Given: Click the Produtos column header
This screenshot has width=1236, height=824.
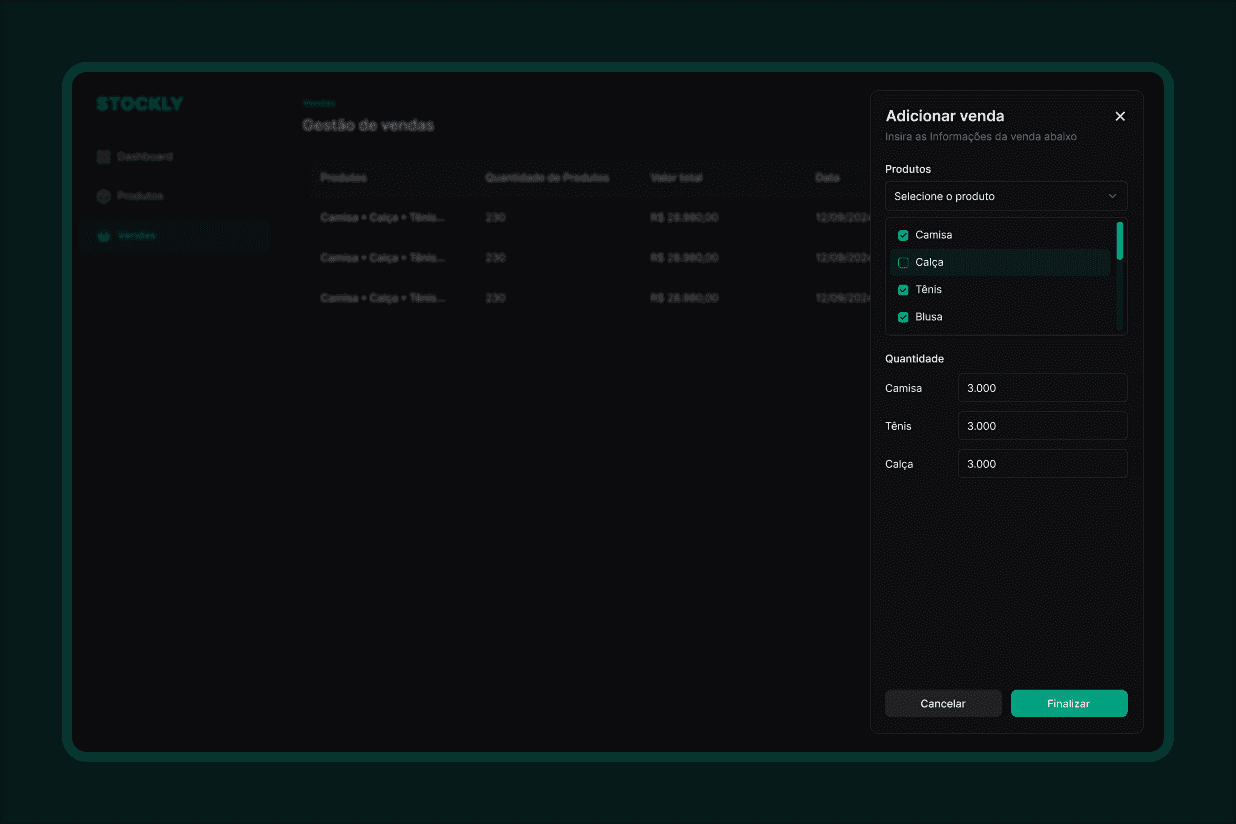Looking at the screenshot, I should click(343, 177).
